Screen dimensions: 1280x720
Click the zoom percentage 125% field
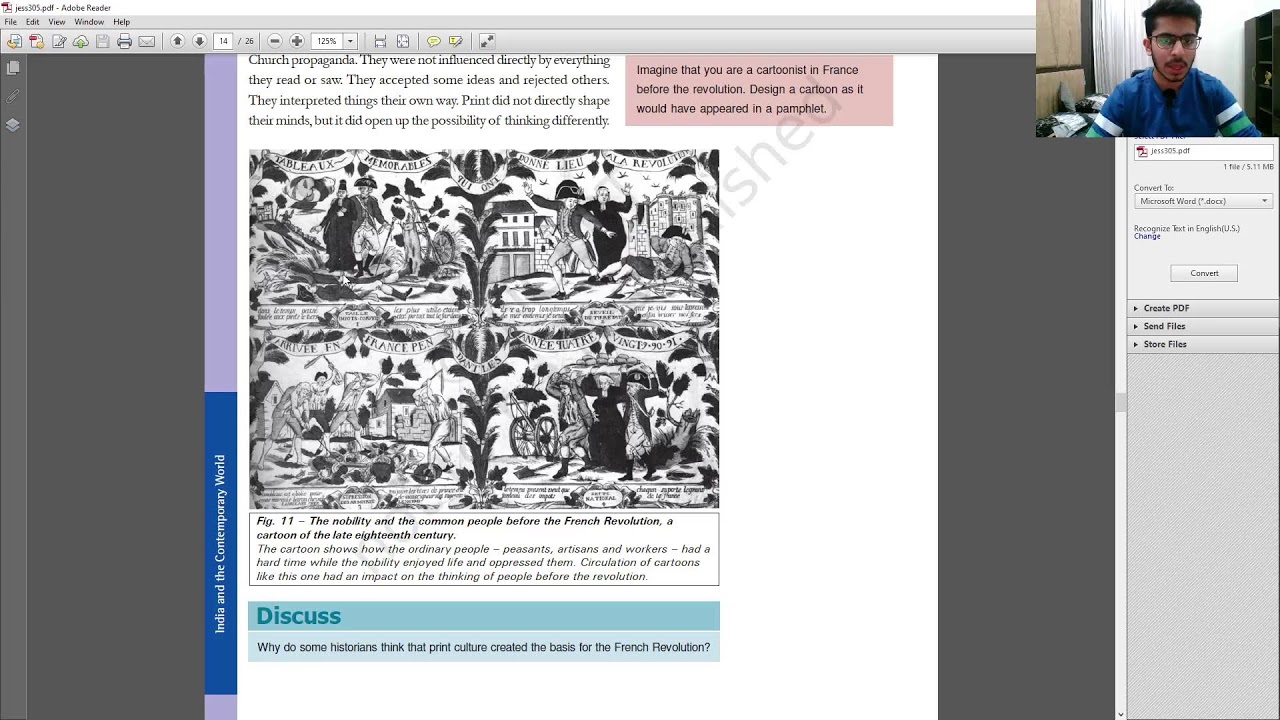pyautogui.click(x=327, y=41)
